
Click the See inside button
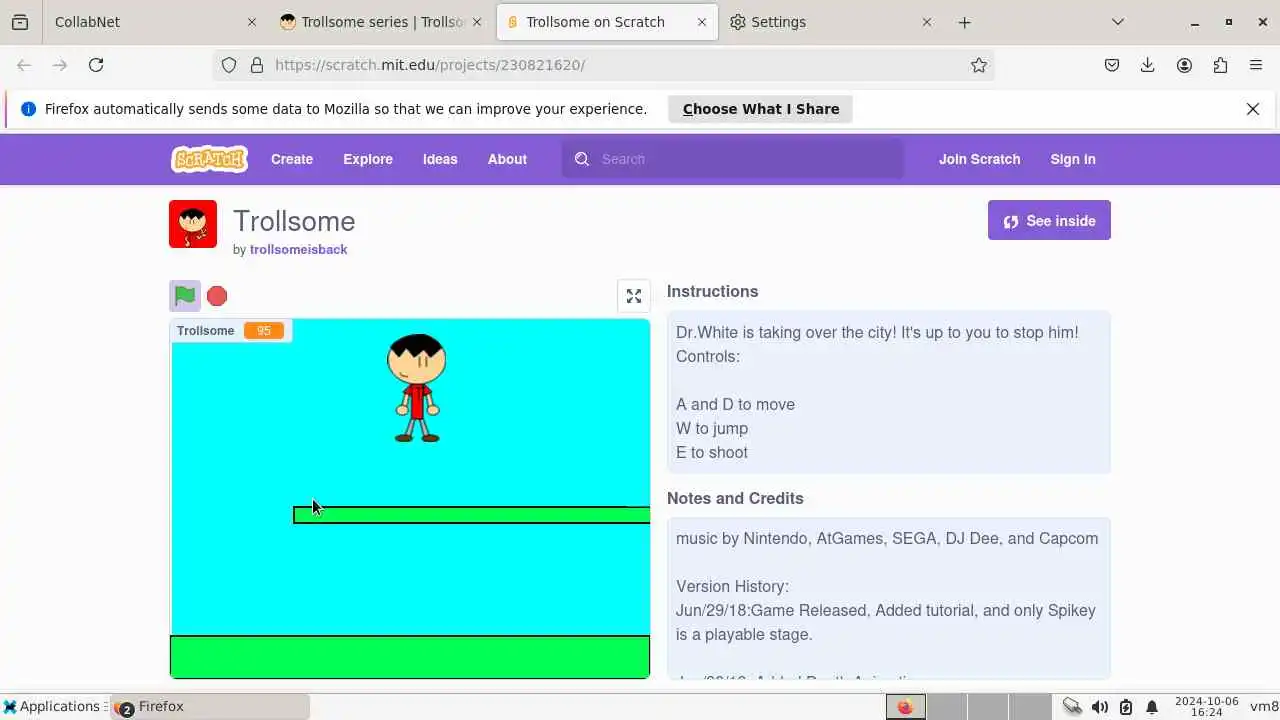1049,220
